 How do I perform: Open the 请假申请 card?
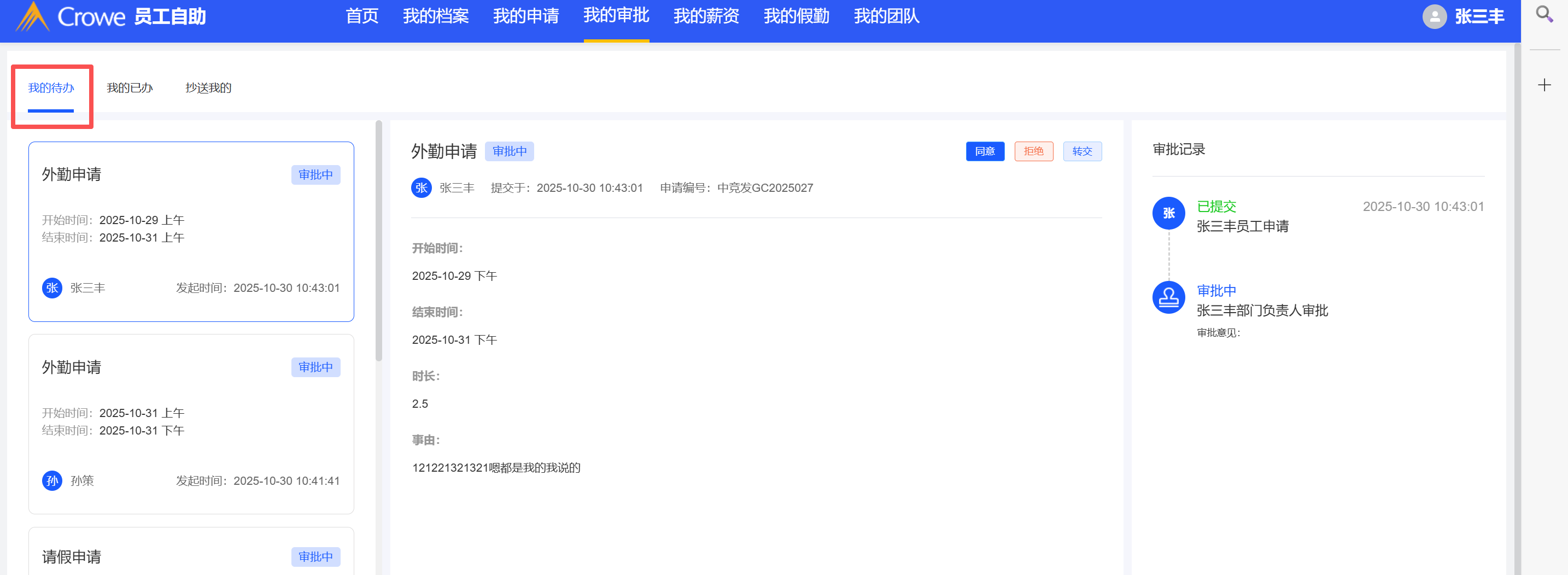pyautogui.click(x=191, y=551)
